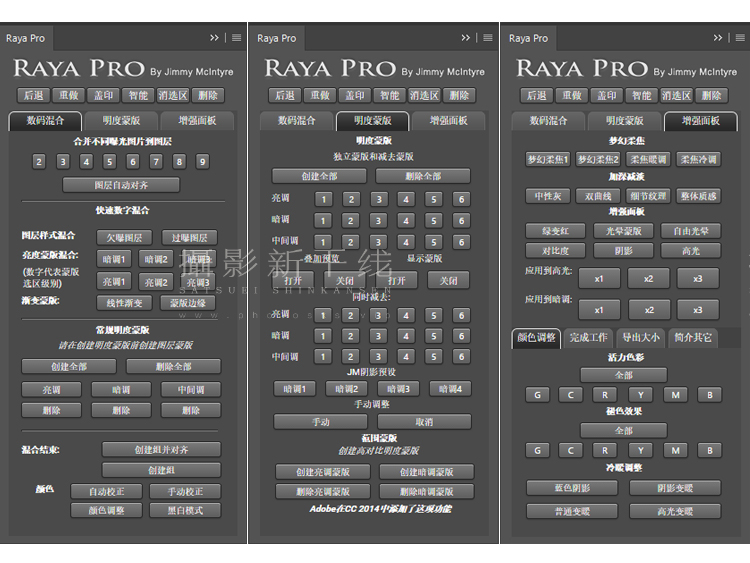Click the 中性灰 dodge and burn button
Screen dimensions: 750x563
548,196
